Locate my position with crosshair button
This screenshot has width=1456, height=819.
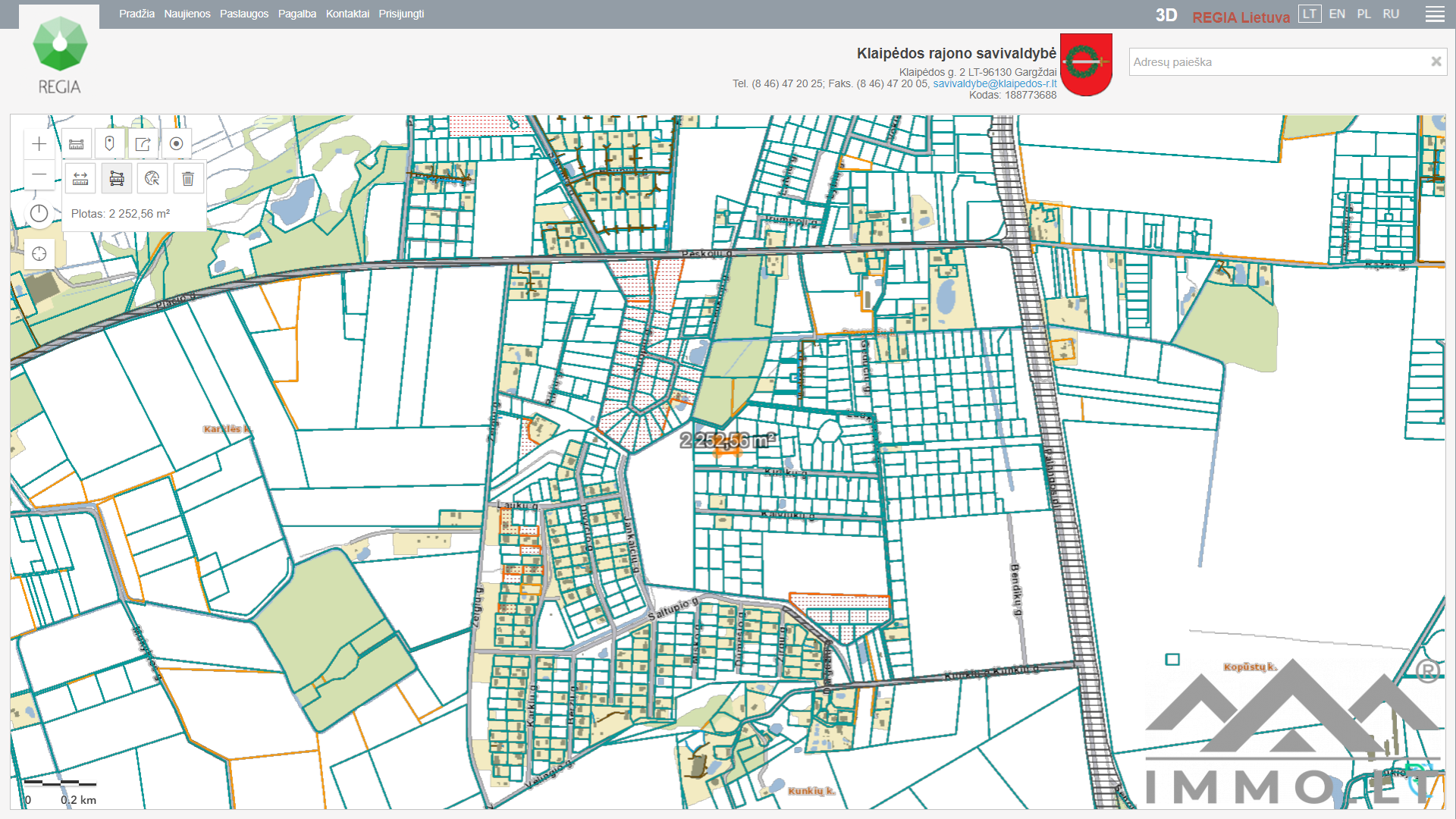pyautogui.click(x=39, y=254)
